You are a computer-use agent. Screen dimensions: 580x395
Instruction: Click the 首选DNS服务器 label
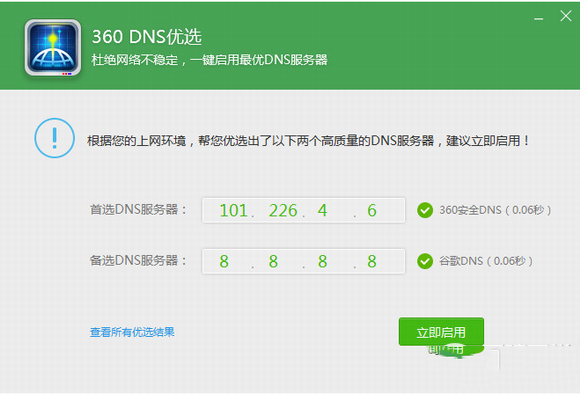pyautogui.click(x=138, y=209)
